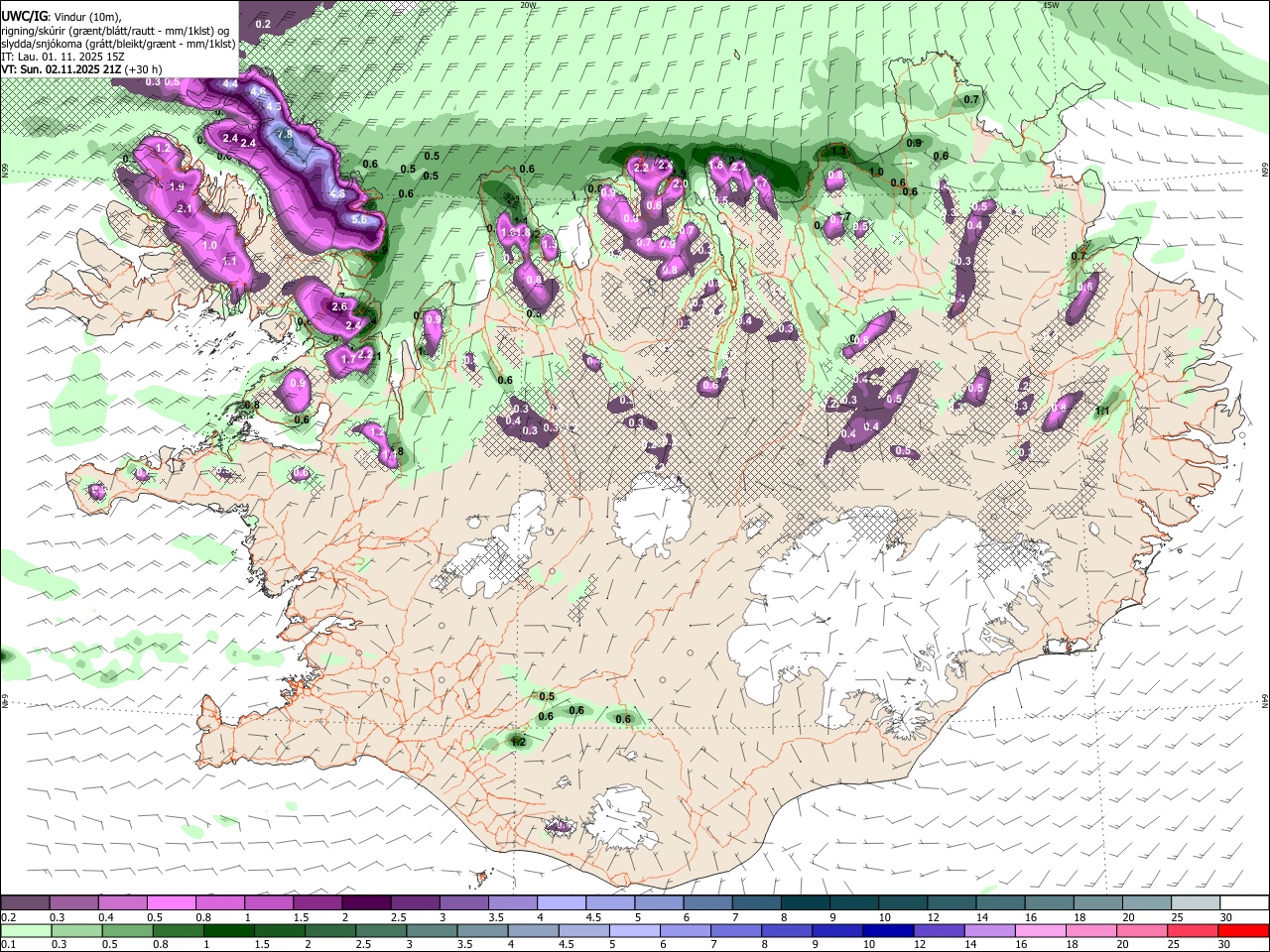Image resolution: width=1270 pixels, height=952 pixels.
Task: Click the 'VT: Sun. 02.11.2025 21Z (+30 h)' line
Action: point(81,69)
